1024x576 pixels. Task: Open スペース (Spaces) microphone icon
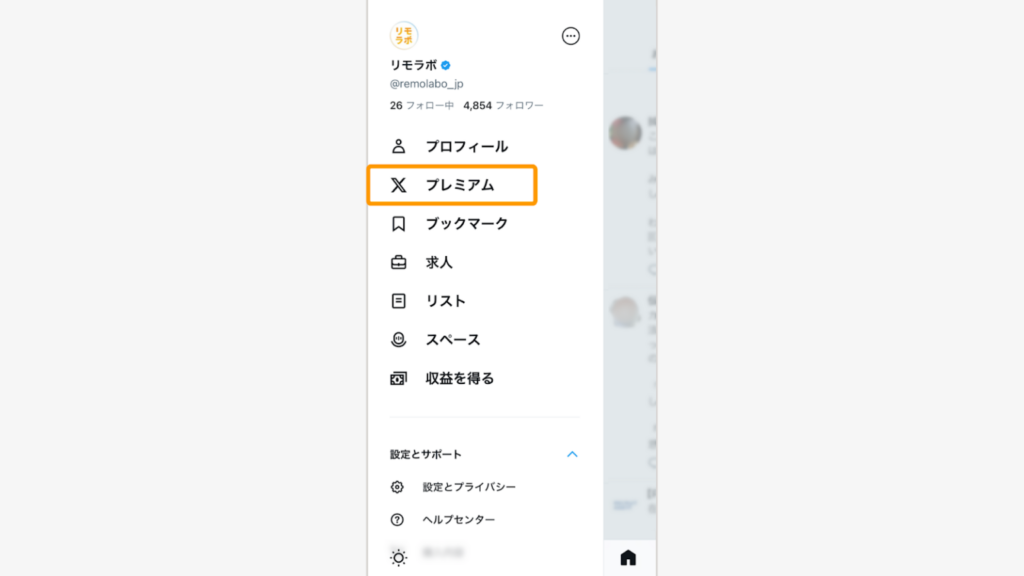coord(398,339)
